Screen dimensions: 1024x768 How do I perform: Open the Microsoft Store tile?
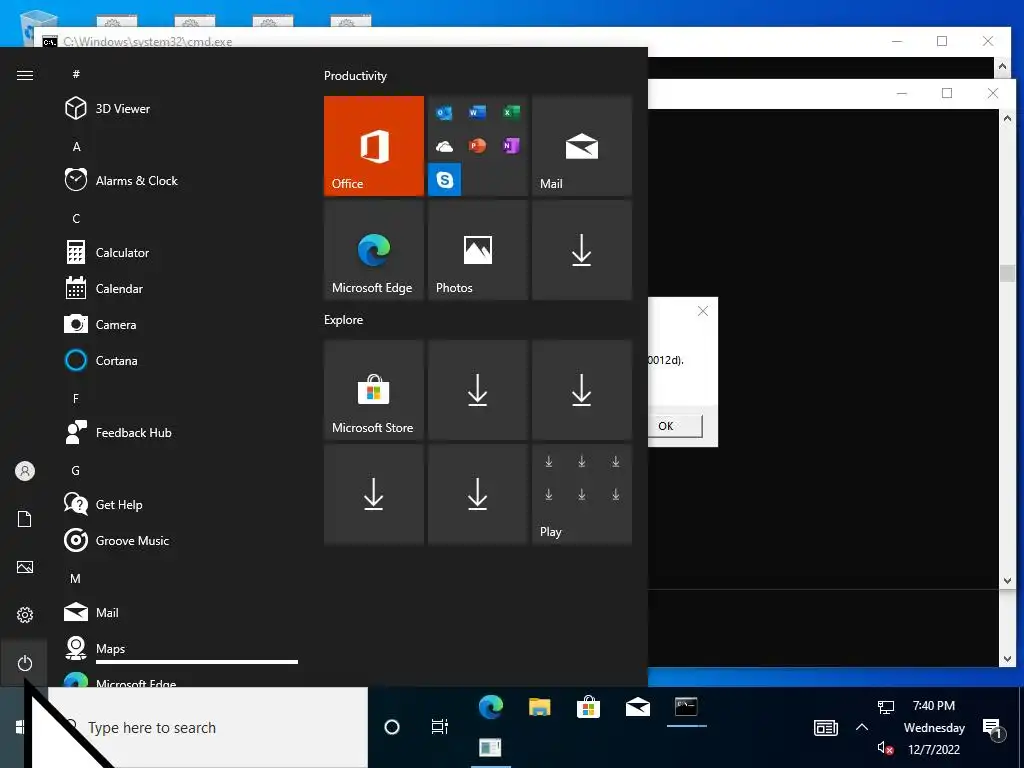click(374, 390)
